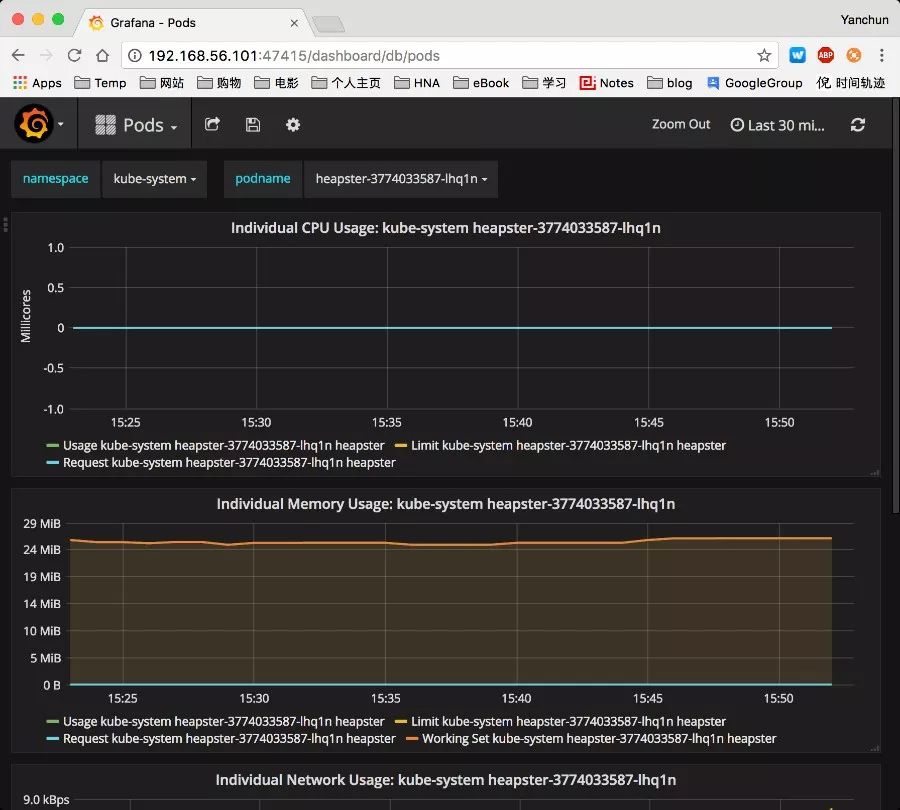Click the browser reload button
The height and width of the screenshot is (810, 900).
74,56
